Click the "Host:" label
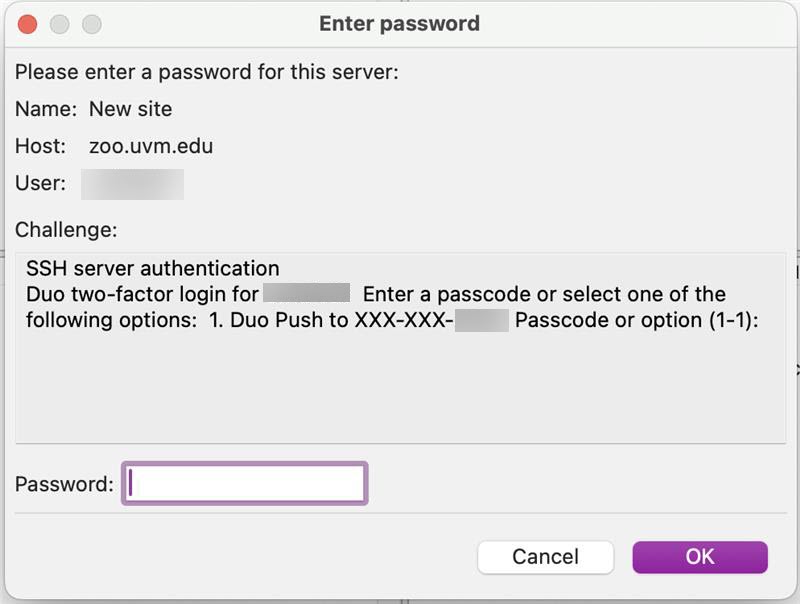The height and width of the screenshot is (604, 800). coord(40,146)
